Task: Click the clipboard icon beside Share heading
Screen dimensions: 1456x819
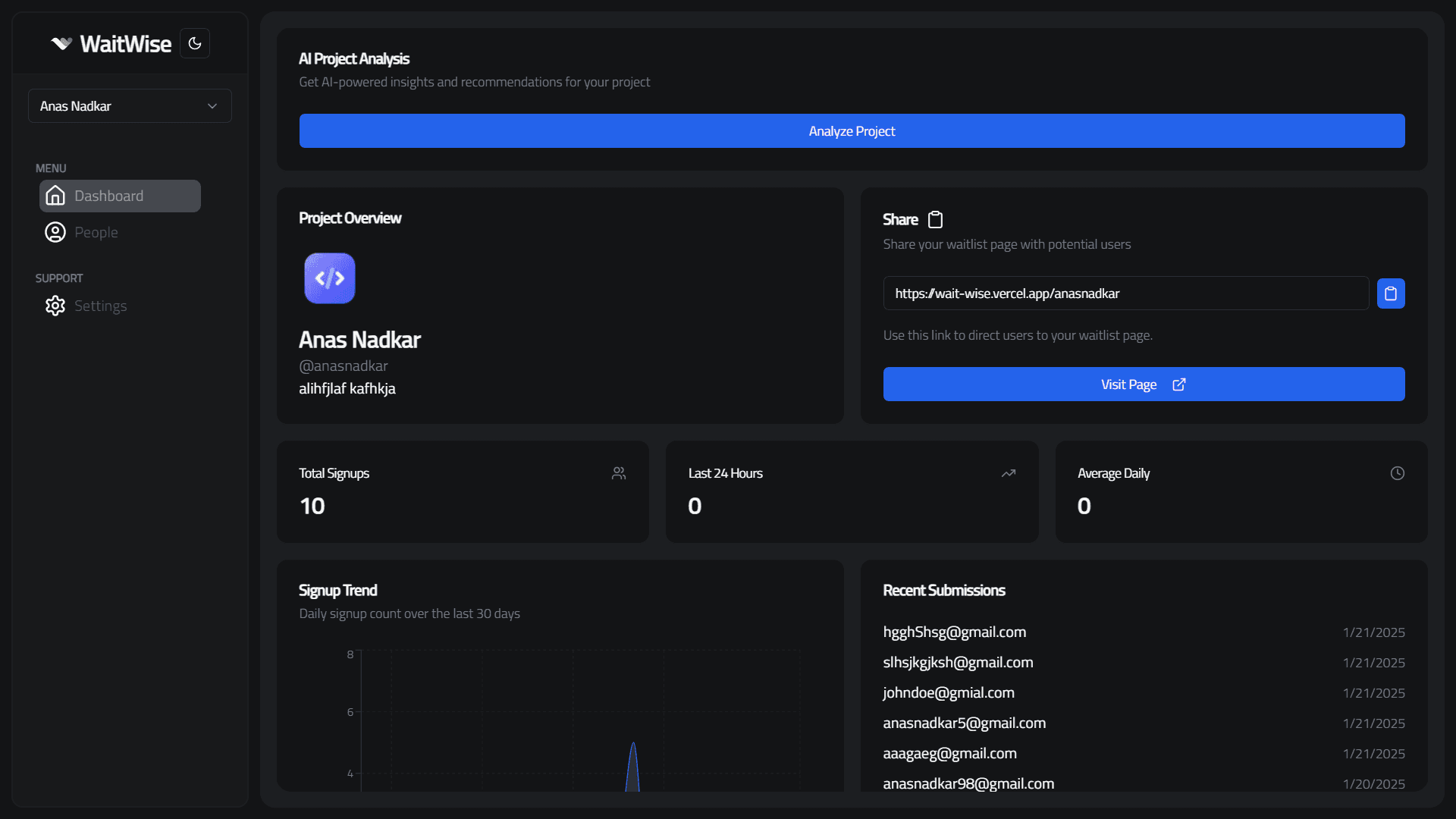Action: tap(936, 219)
